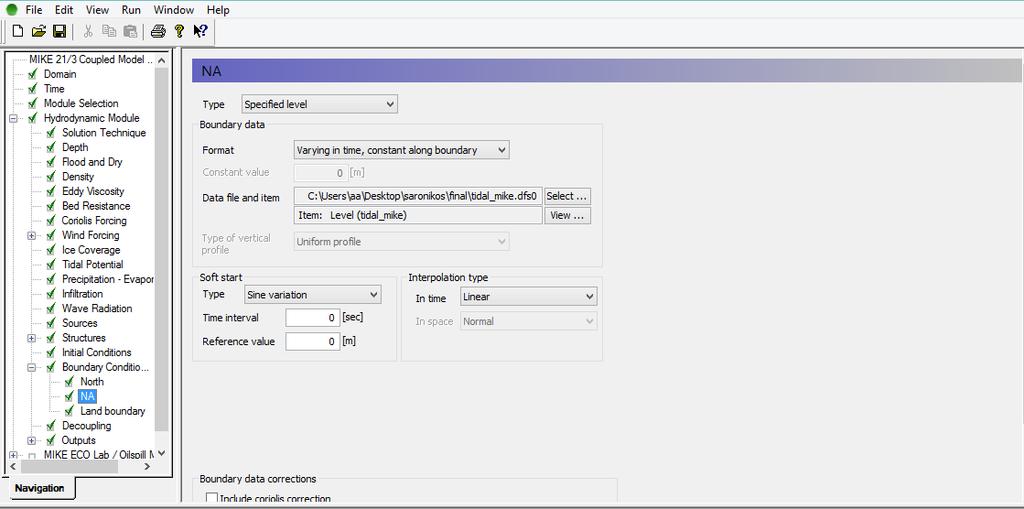Select Module Selection tree item
The image size is (1024, 509).
[81, 103]
